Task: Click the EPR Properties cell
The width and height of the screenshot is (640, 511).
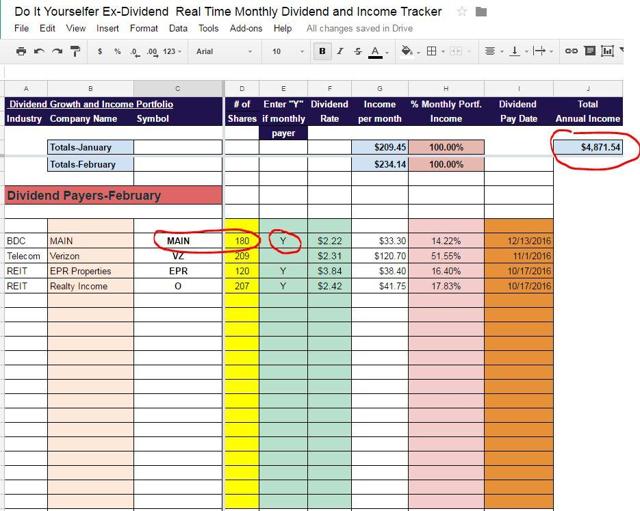Action: (x=90, y=271)
